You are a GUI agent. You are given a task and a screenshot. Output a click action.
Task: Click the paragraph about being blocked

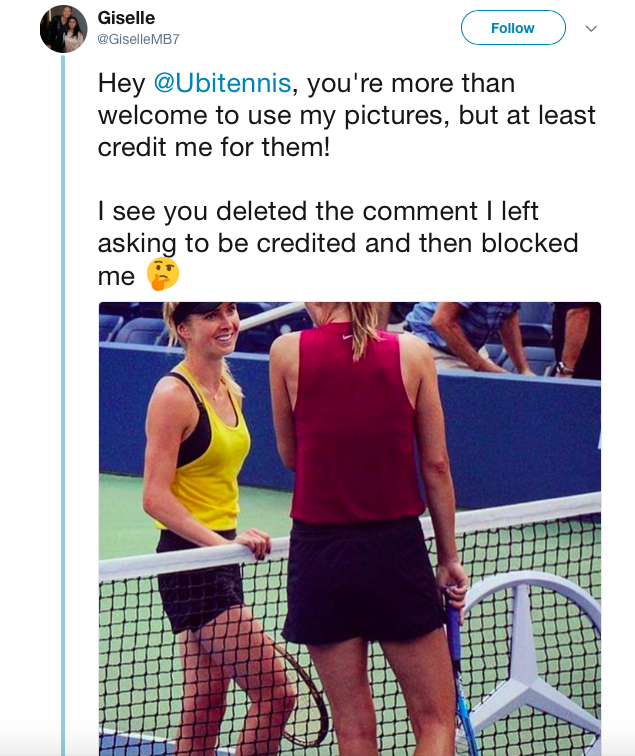pos(338,243)
